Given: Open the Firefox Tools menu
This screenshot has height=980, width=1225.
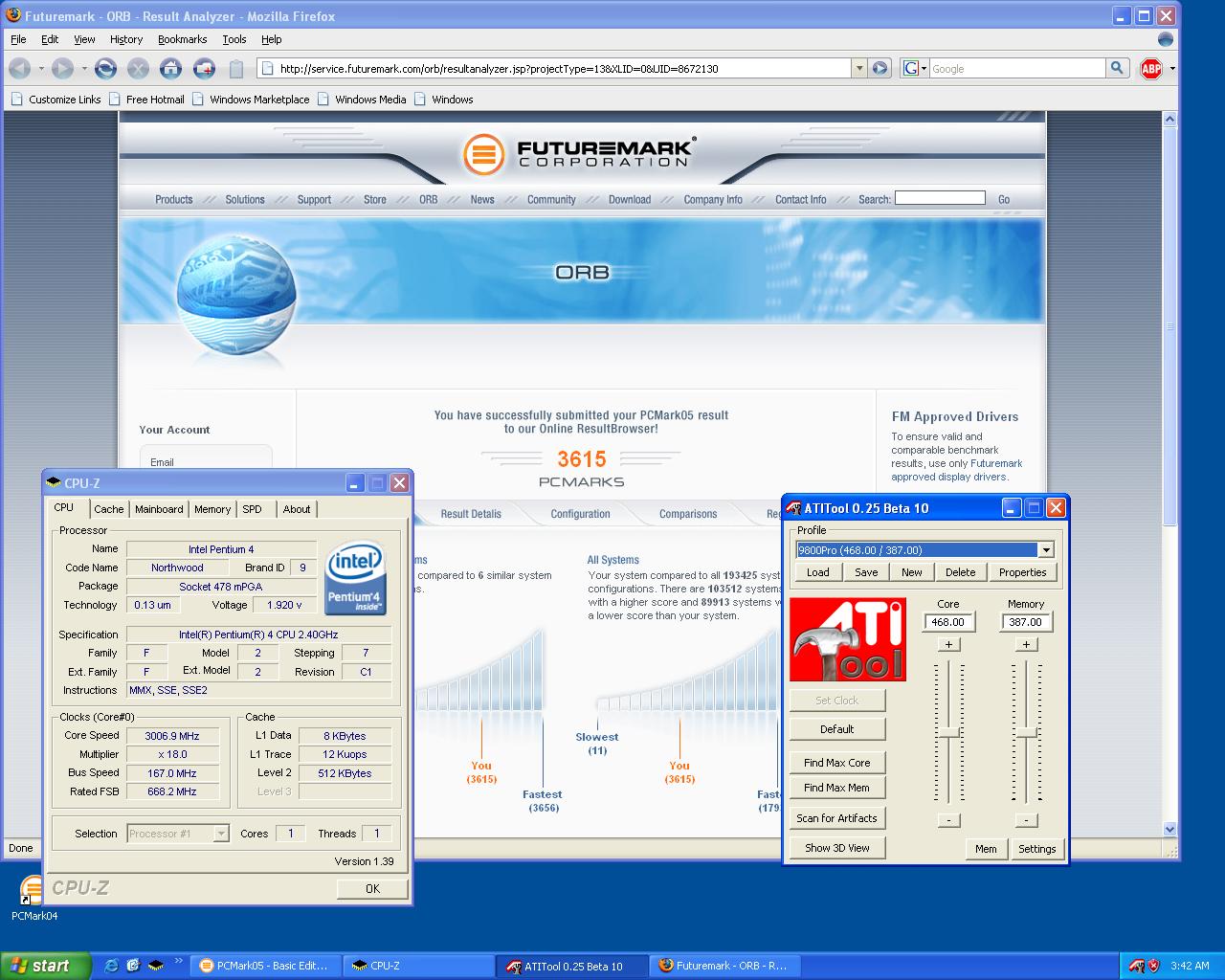Looking at the screenshot, I should tap(234, 39).
